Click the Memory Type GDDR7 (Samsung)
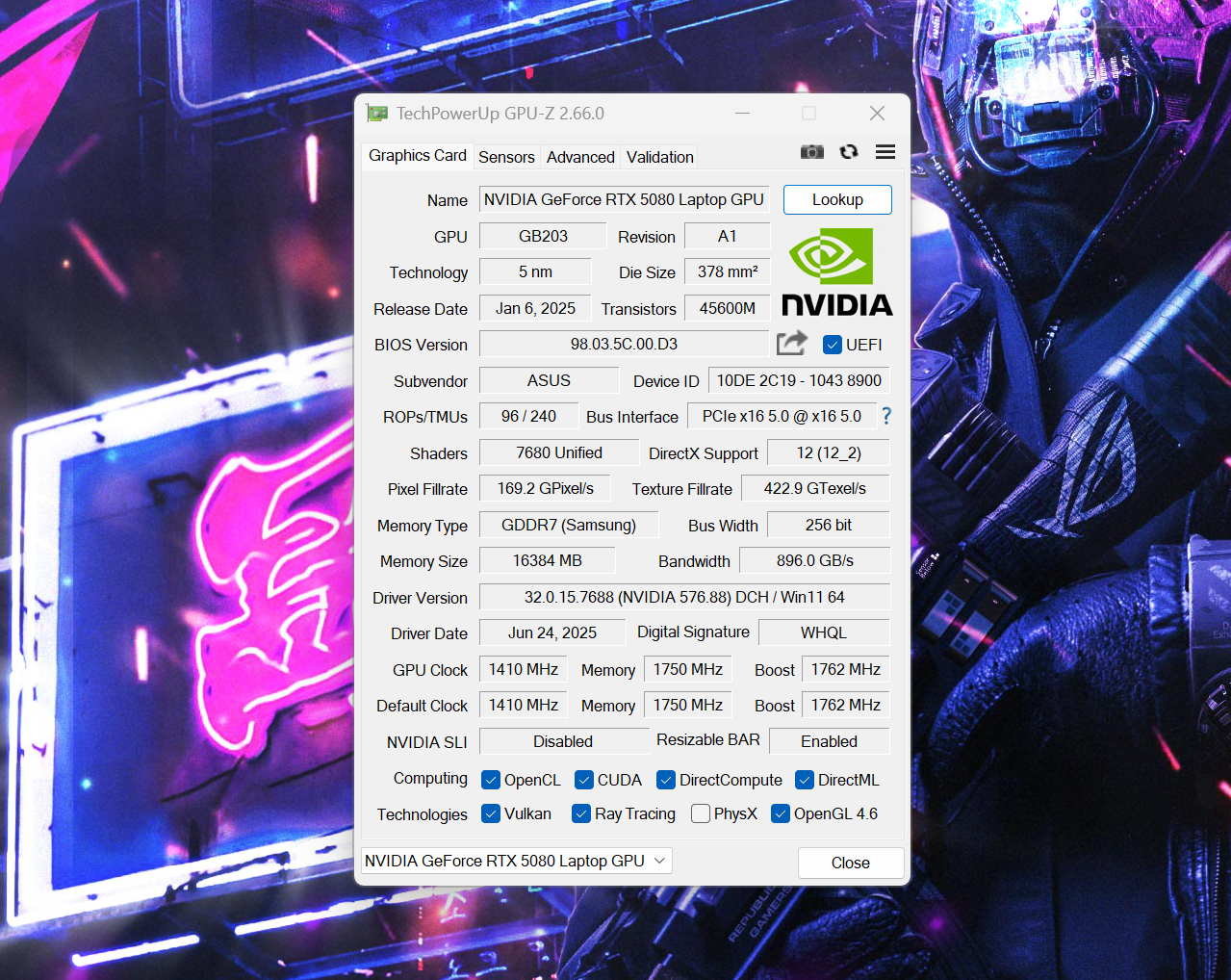The width and height of the screenshot is (1231, 980). (569, 525)
